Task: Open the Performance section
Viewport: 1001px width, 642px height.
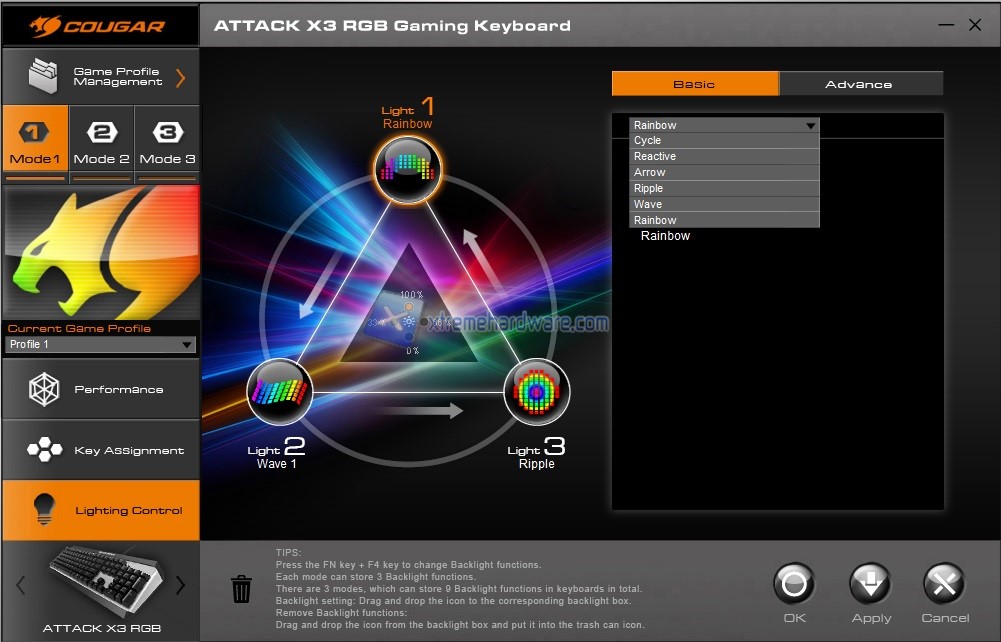Action: tap(100, 389)
